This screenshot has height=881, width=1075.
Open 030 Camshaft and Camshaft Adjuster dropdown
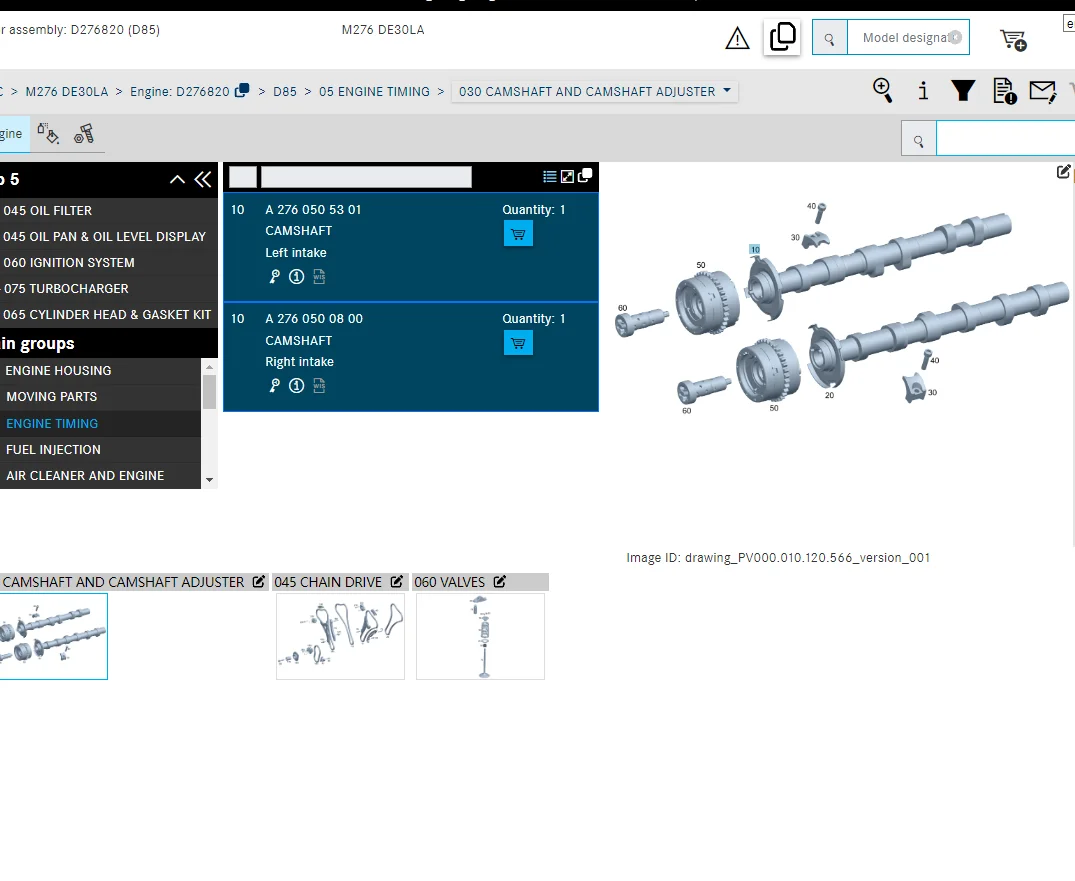pos(594,91)
